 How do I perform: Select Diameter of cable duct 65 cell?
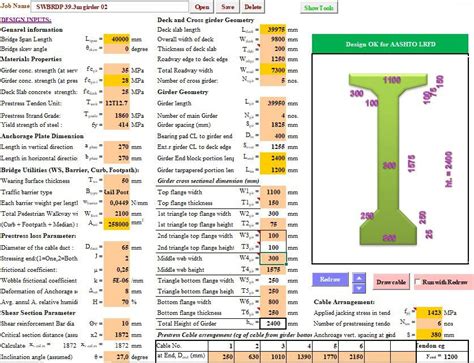[116, 247]
